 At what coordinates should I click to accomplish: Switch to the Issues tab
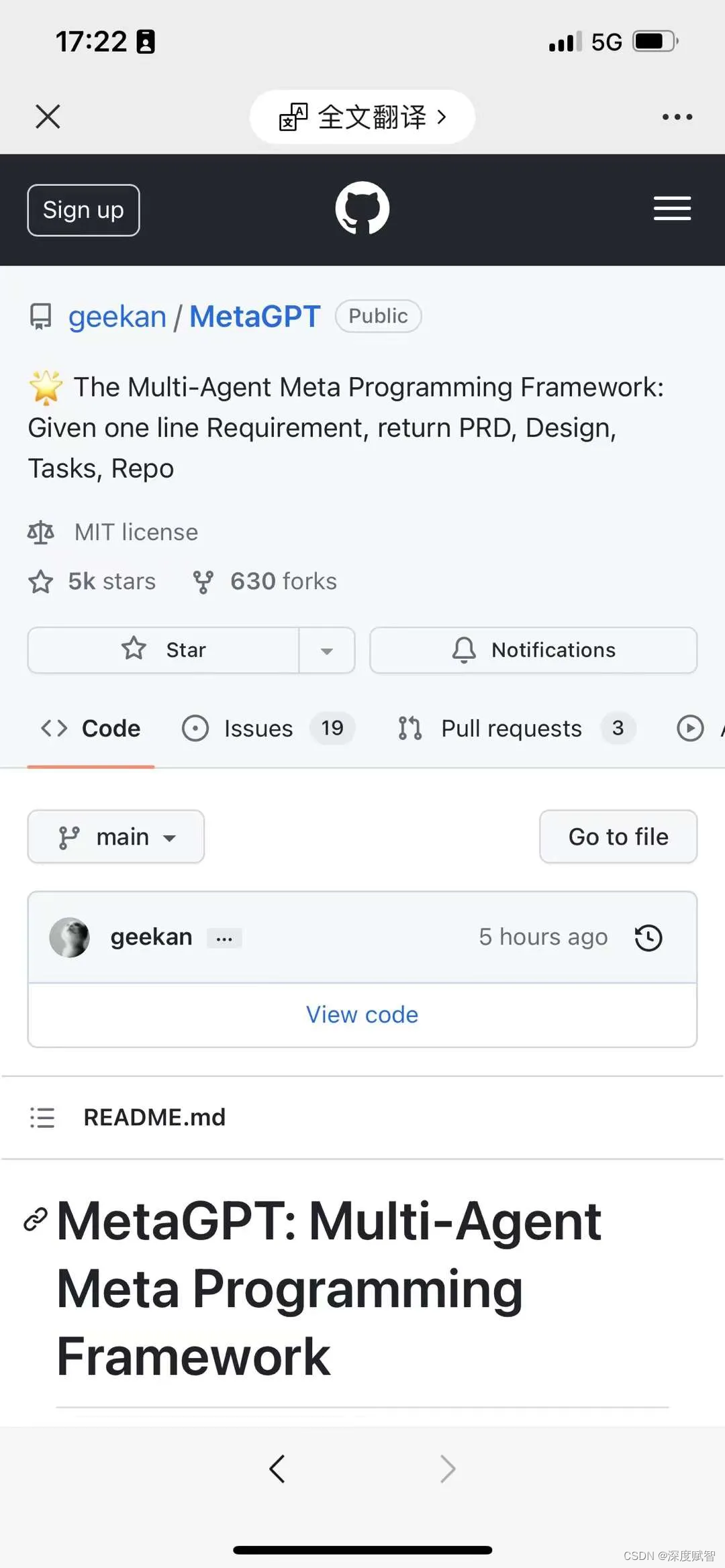tap(258, 728)
